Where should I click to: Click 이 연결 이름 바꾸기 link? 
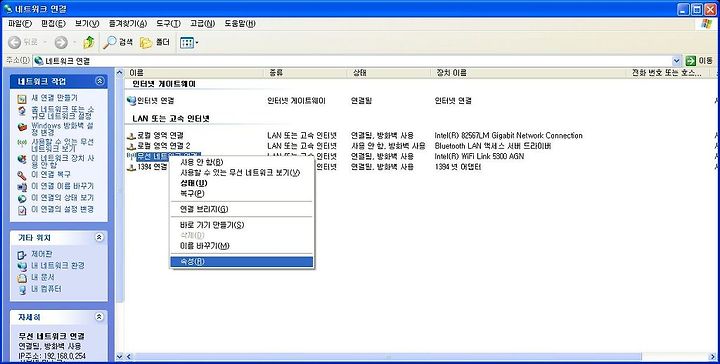click(62, 186)
